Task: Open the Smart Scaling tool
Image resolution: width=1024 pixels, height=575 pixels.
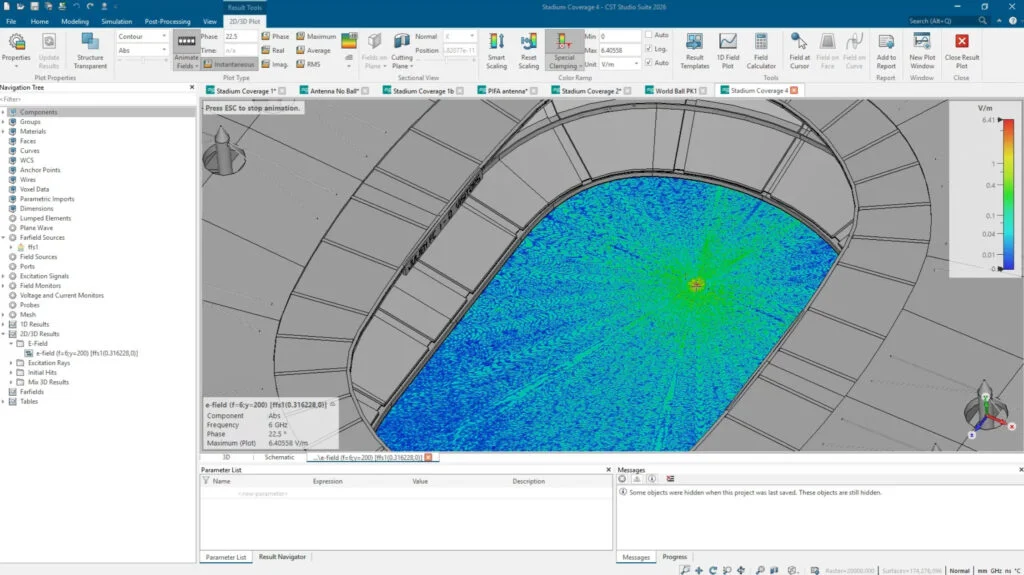Action: coord(496,51)
